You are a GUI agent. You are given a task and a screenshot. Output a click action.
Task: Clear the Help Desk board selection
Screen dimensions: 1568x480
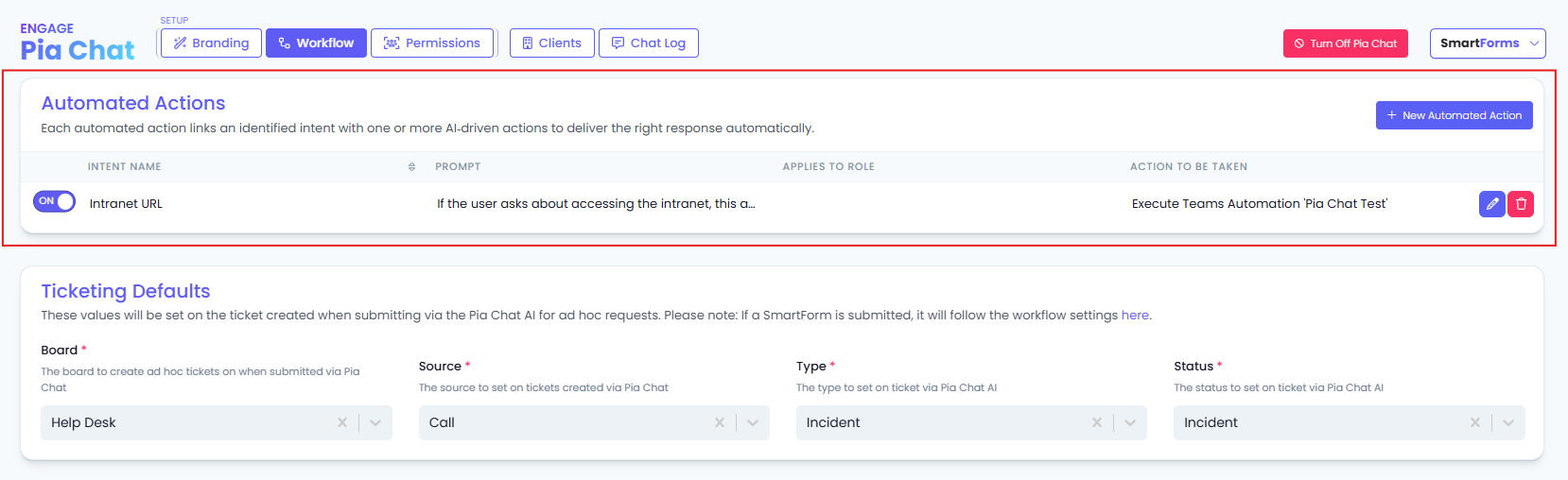342,422
